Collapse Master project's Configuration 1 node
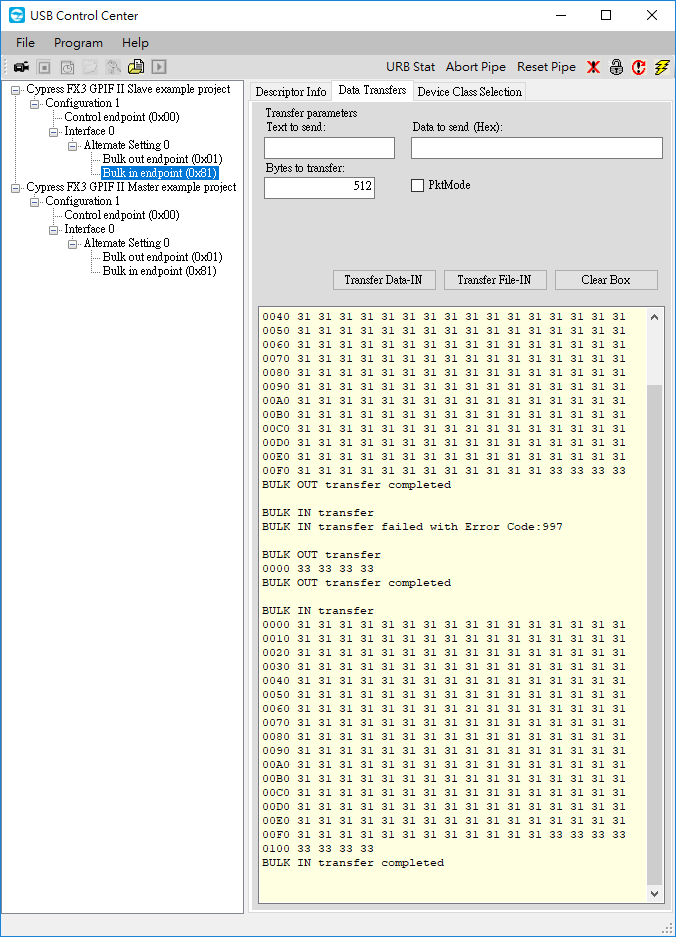The width and height of the screenshot is (676, 937). pyautogui.click(x=35, y=202)
